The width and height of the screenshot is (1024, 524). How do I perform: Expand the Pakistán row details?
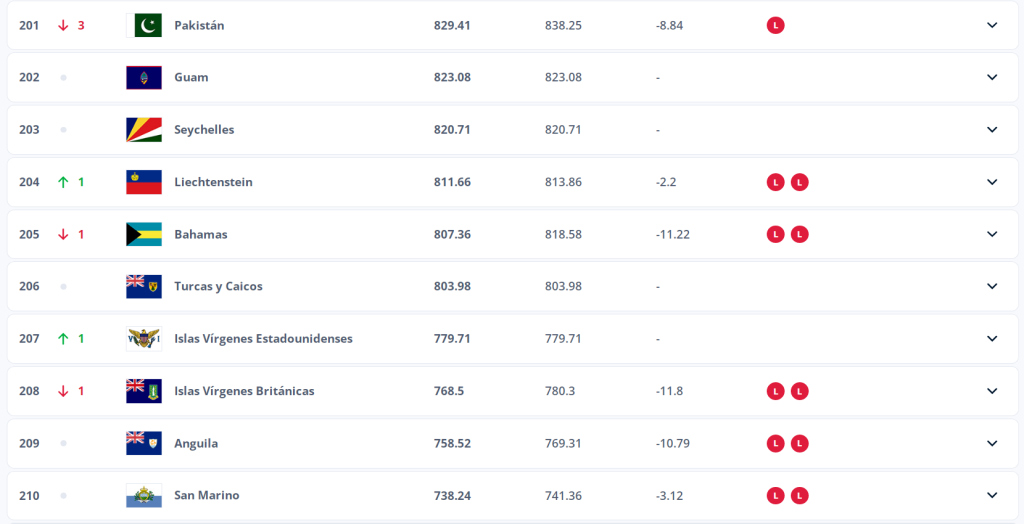[992, 25]
